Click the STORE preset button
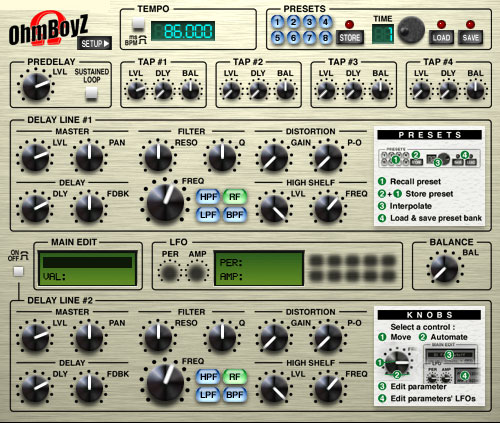 350,38
